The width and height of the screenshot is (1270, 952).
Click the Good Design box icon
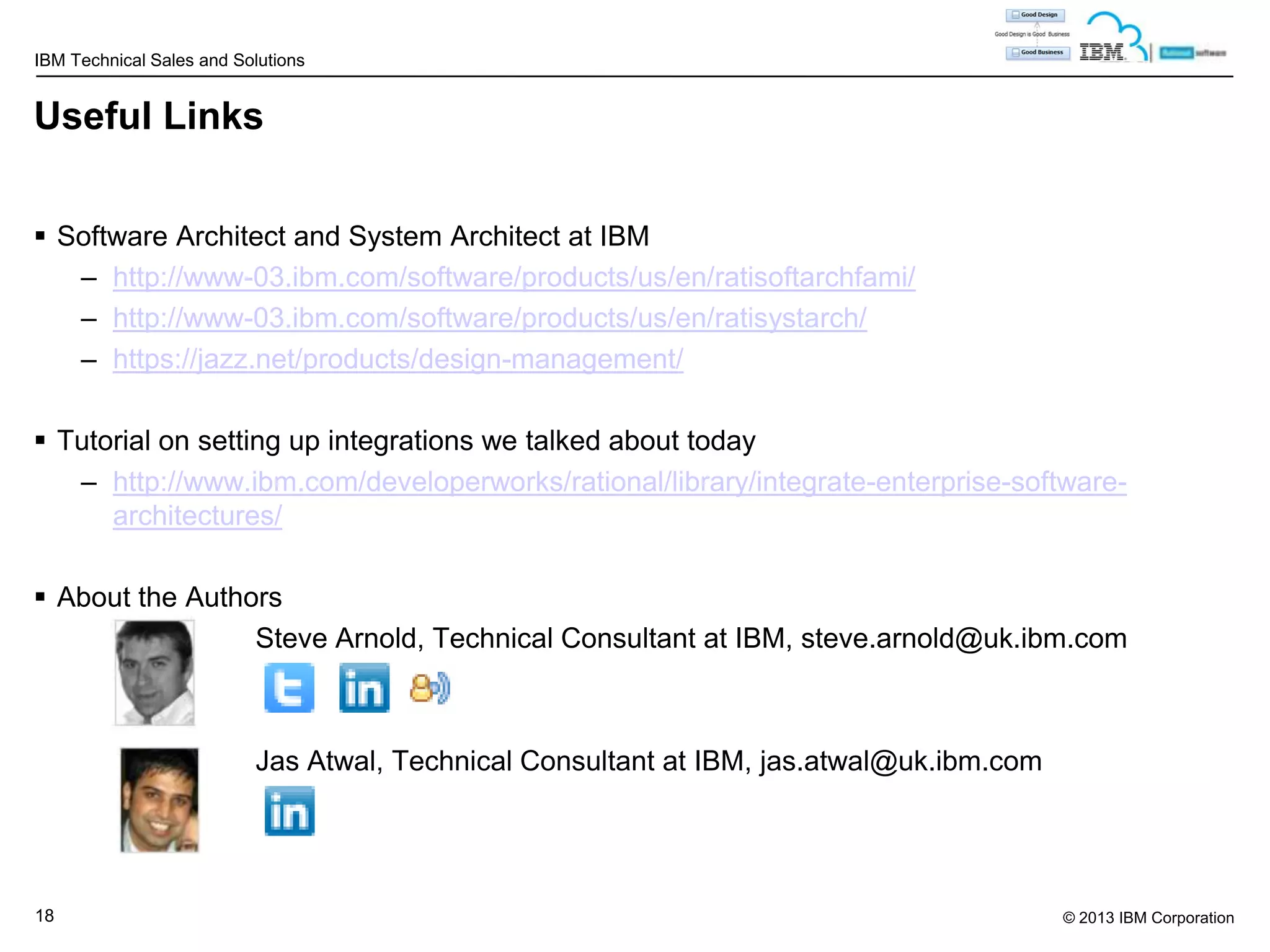pyautogui.click(x=1035, y=15)
